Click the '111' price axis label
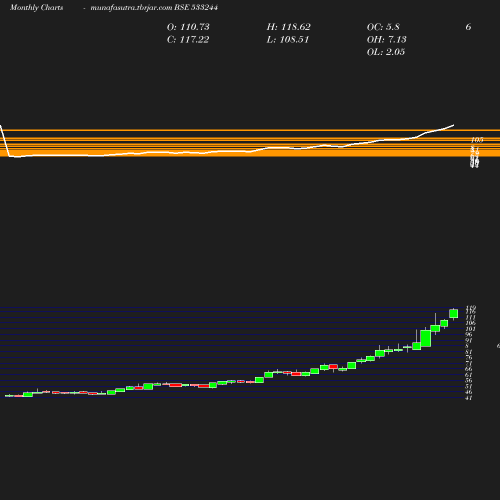 click(471, 317)
